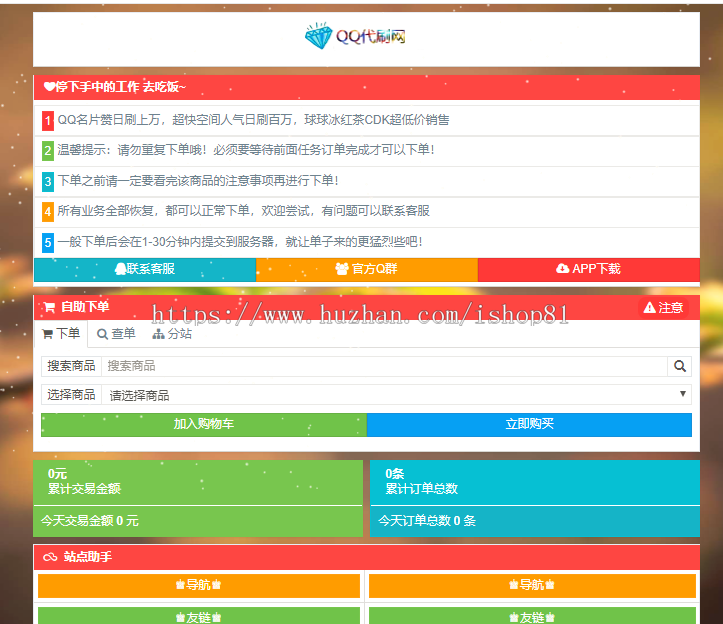Screen dimensions: 723x624
Task: Click the number 4 badge on the 所有业务 notice
Action: (x=48, y=212)
